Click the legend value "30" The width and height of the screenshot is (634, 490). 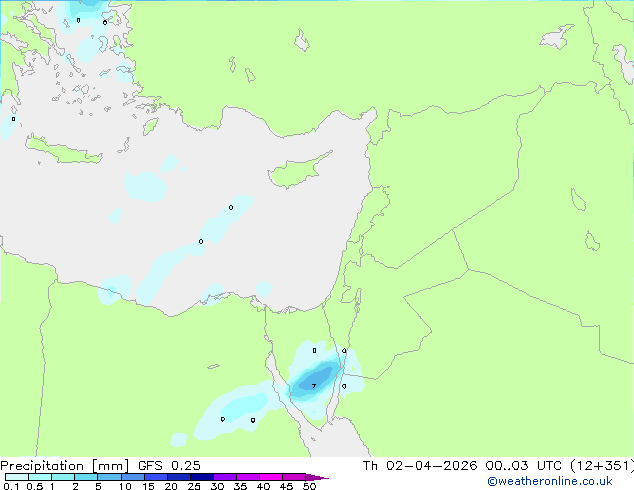[x=217, y=486]
